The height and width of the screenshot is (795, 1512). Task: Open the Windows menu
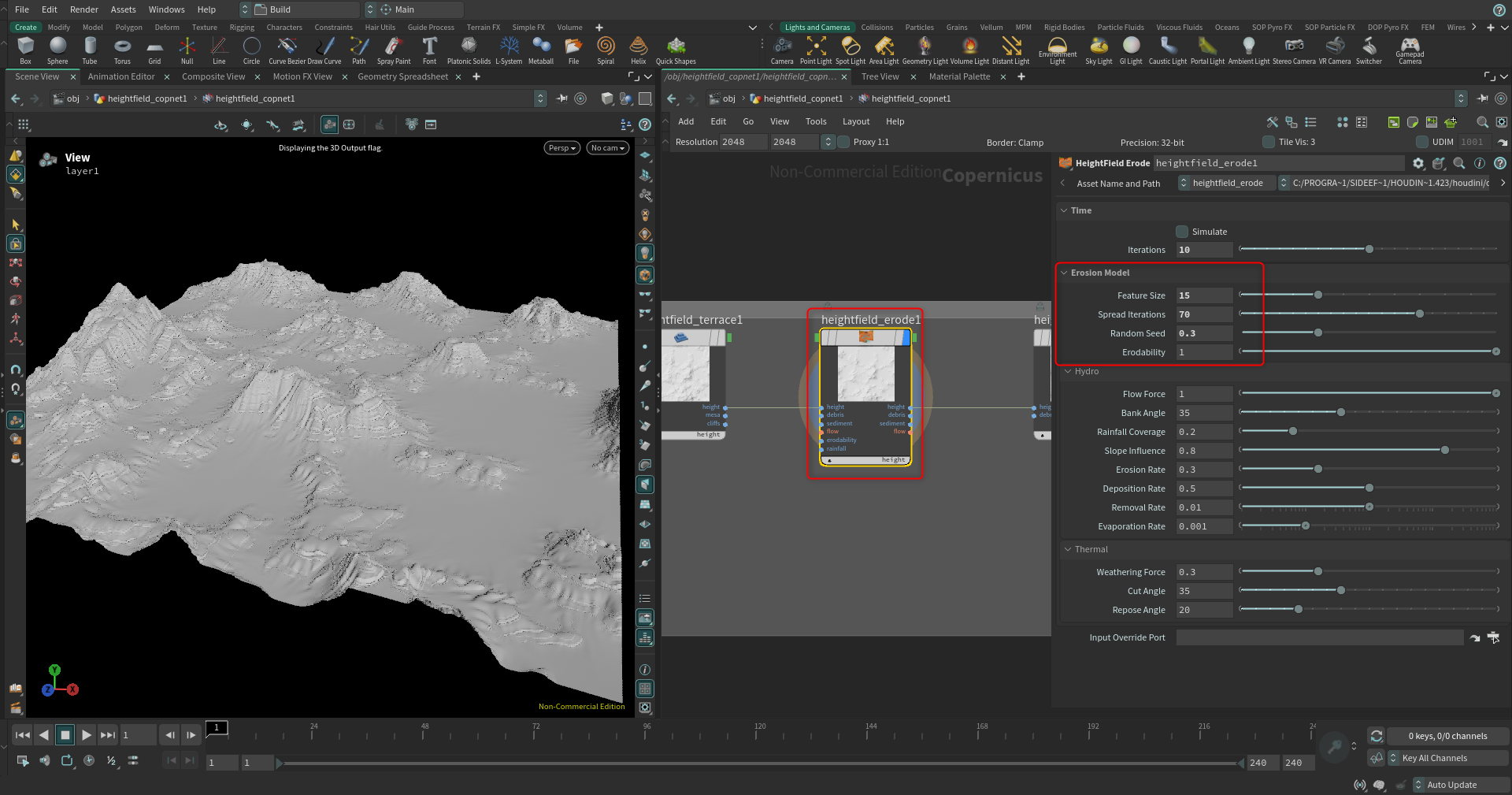[x=166, y=9]
